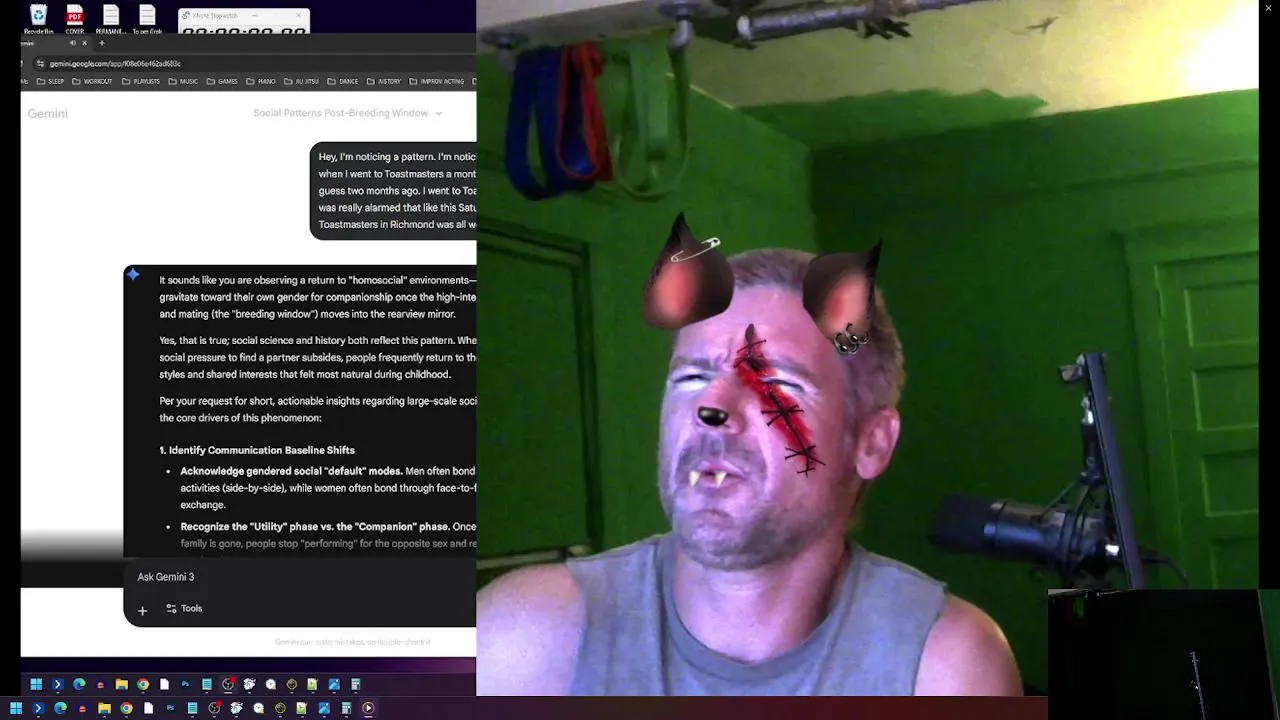1280x720 pixels.
Task: Open OBS in the recorded inner taskbar
Action: point(228,684)
